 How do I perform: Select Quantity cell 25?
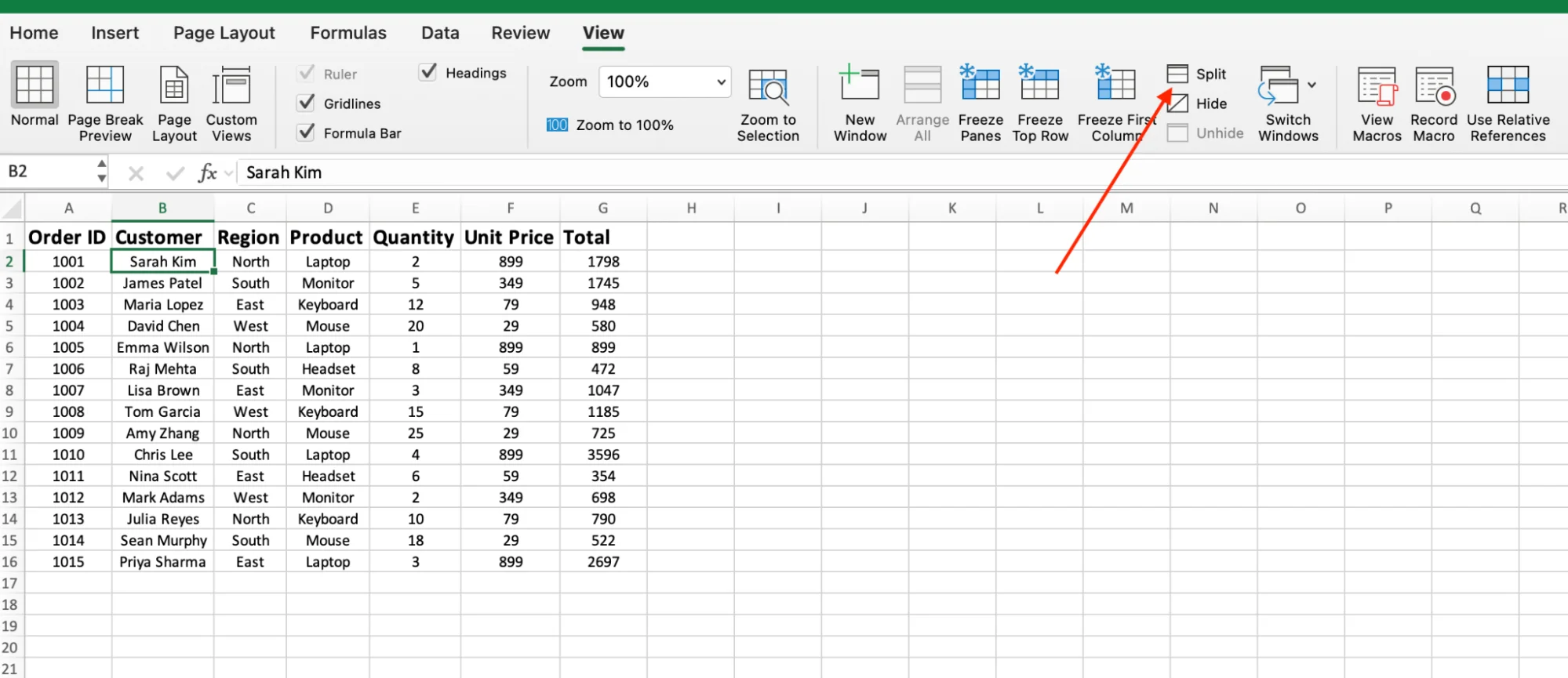pyautogui.click(x=415, y=433)
